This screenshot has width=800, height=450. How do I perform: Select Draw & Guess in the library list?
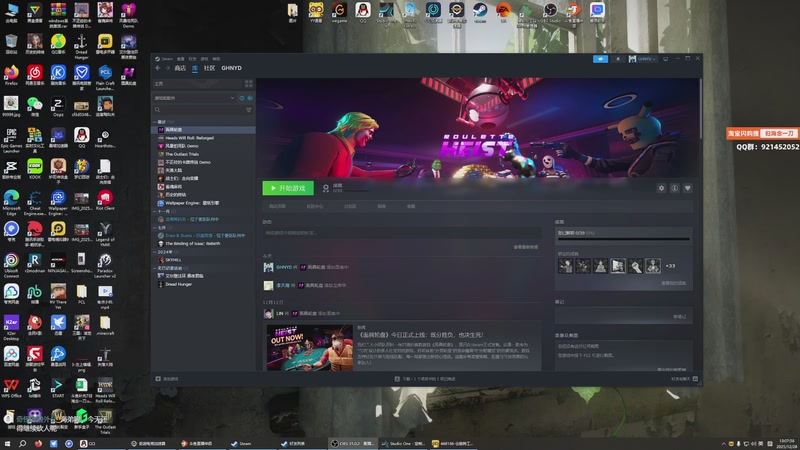point(203,236)
